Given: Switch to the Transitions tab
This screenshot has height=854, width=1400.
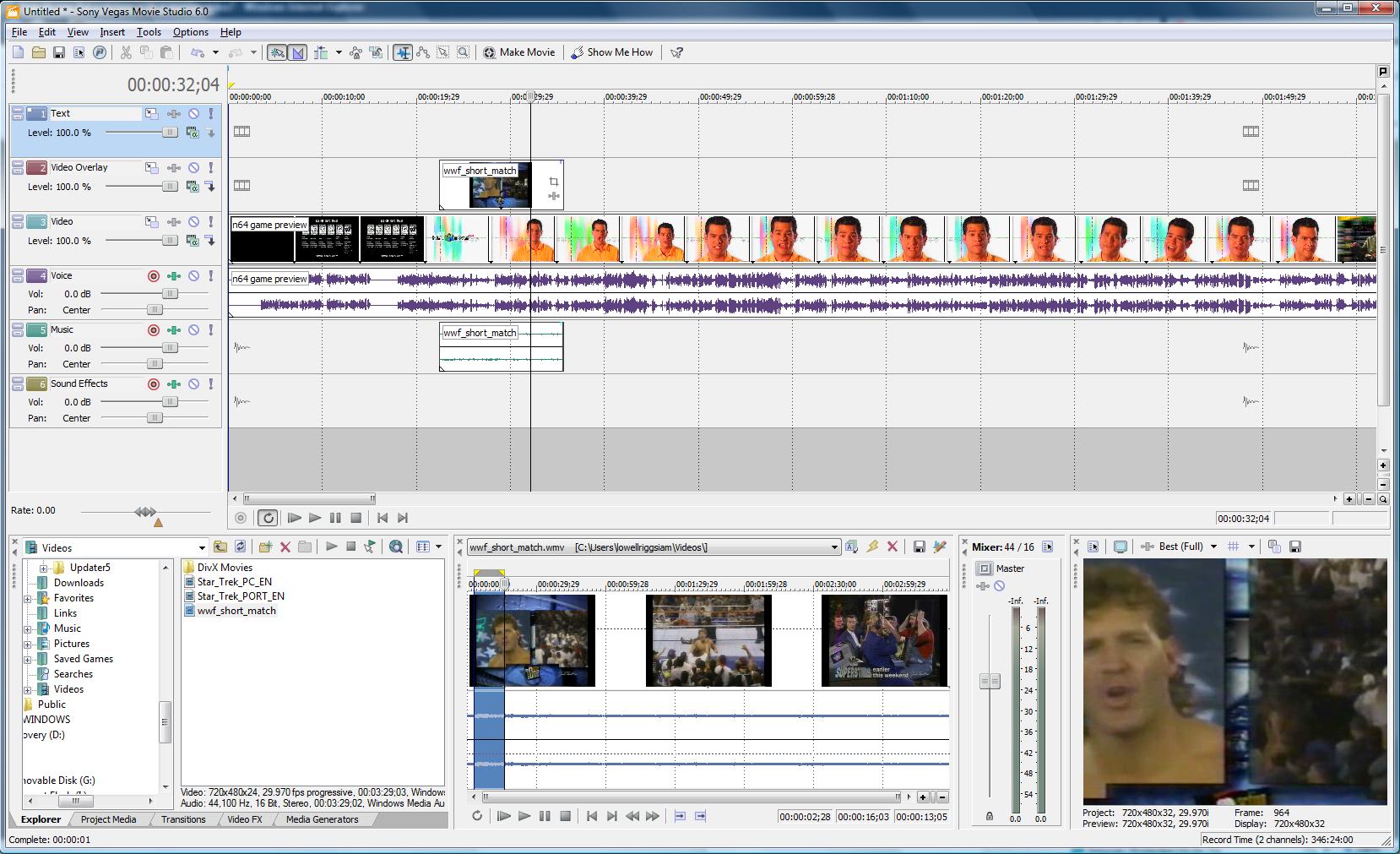Looking at the screenshot, I should pos(183,819).
